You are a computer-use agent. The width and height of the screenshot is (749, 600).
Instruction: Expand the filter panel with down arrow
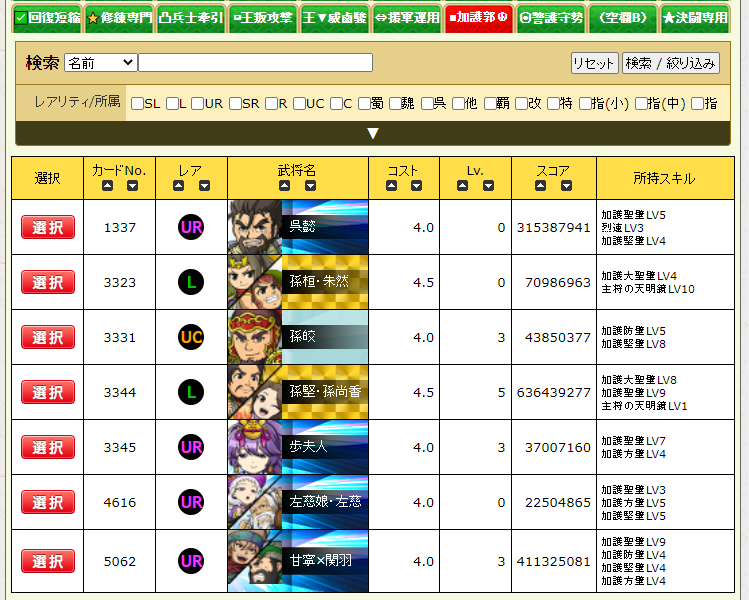pyautogui.click(x=373, y=133)
